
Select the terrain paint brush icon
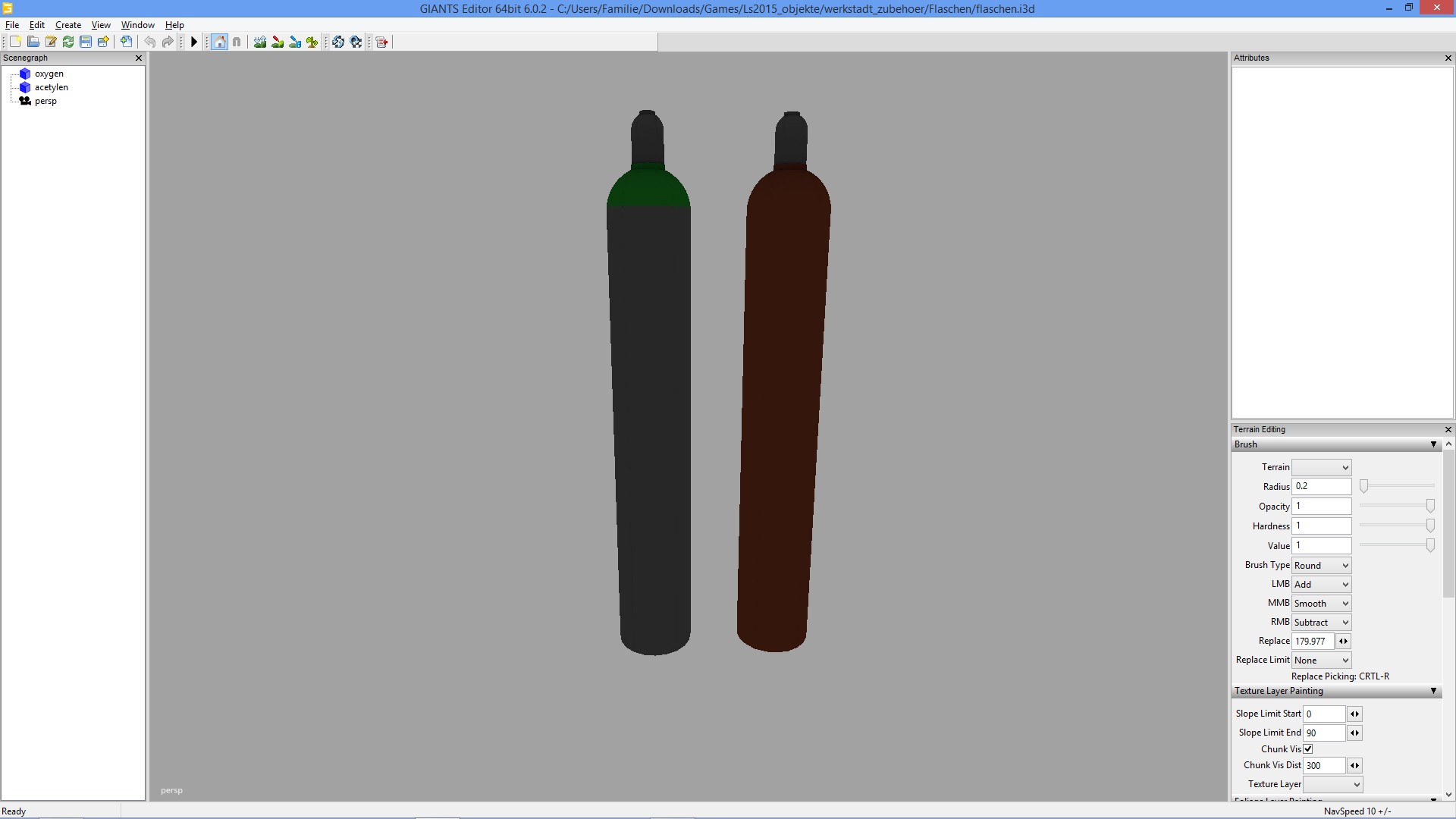(x=278, y=42)
